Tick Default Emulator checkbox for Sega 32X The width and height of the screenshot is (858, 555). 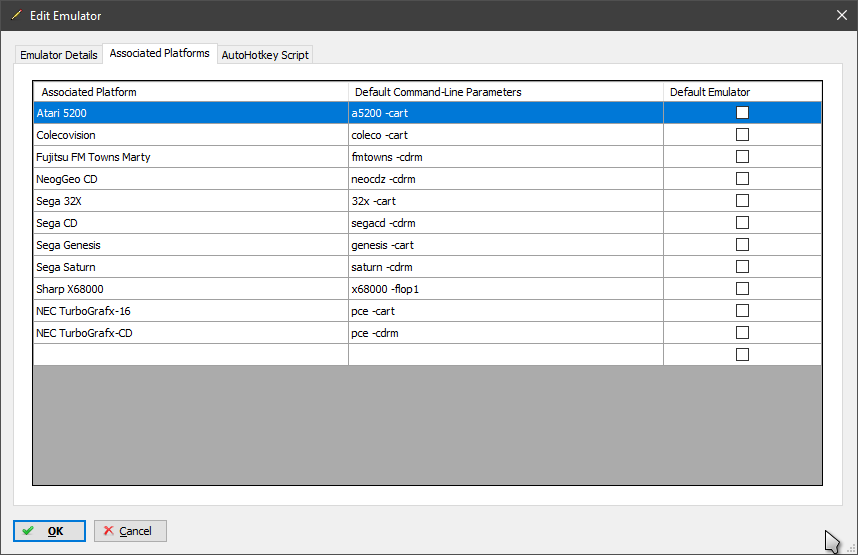[743, 200]
